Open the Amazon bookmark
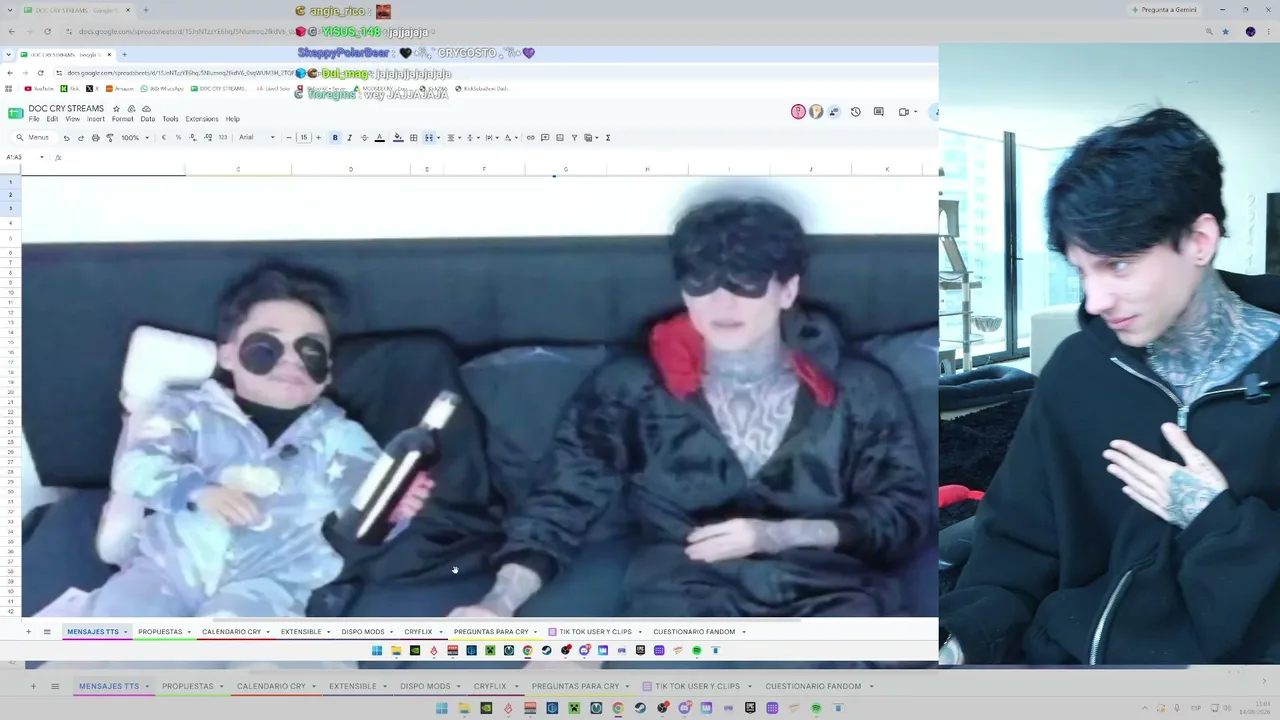 tap(120, 89)
